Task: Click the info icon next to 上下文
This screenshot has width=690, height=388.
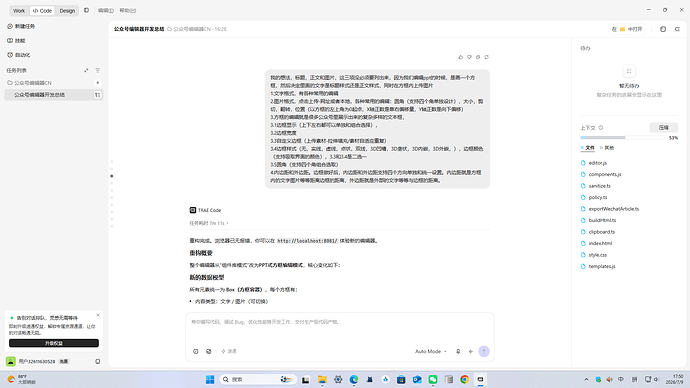Action: 601,128
